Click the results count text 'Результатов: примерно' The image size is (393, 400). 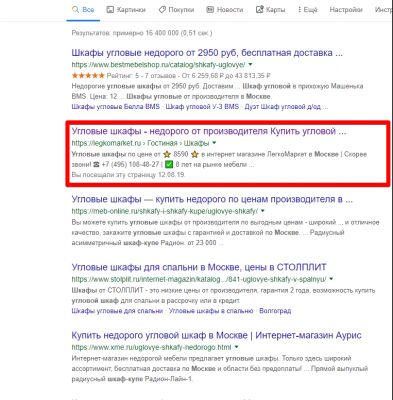[x=142, y=33]
